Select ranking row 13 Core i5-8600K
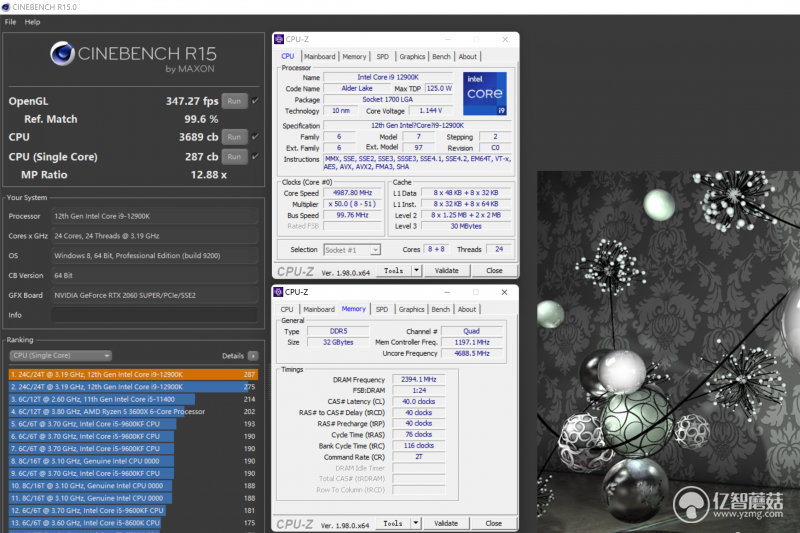The width and height of the screenshot is (800, 533). pyautogui.click(x=133, y=523)
